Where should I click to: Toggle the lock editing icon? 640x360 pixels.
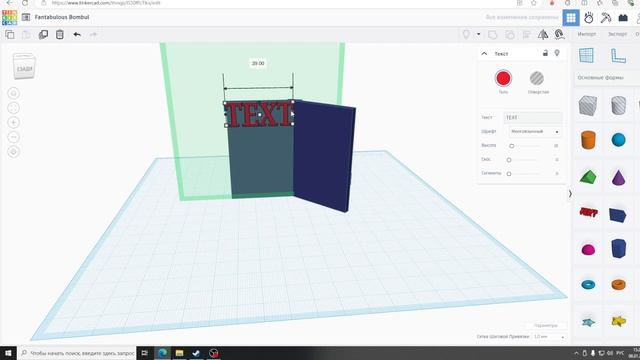tap(545, 53)
